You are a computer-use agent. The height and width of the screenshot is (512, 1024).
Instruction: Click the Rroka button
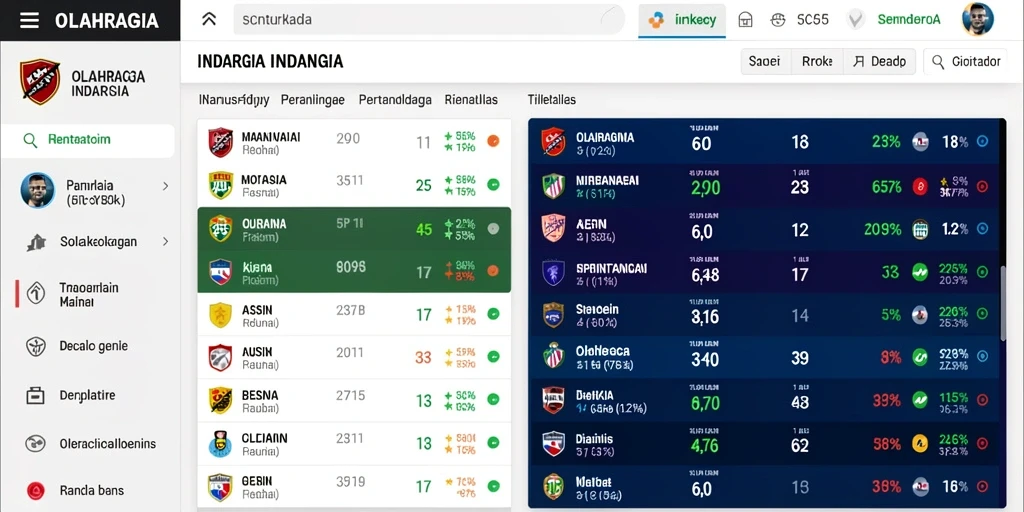tap(817, 62)
